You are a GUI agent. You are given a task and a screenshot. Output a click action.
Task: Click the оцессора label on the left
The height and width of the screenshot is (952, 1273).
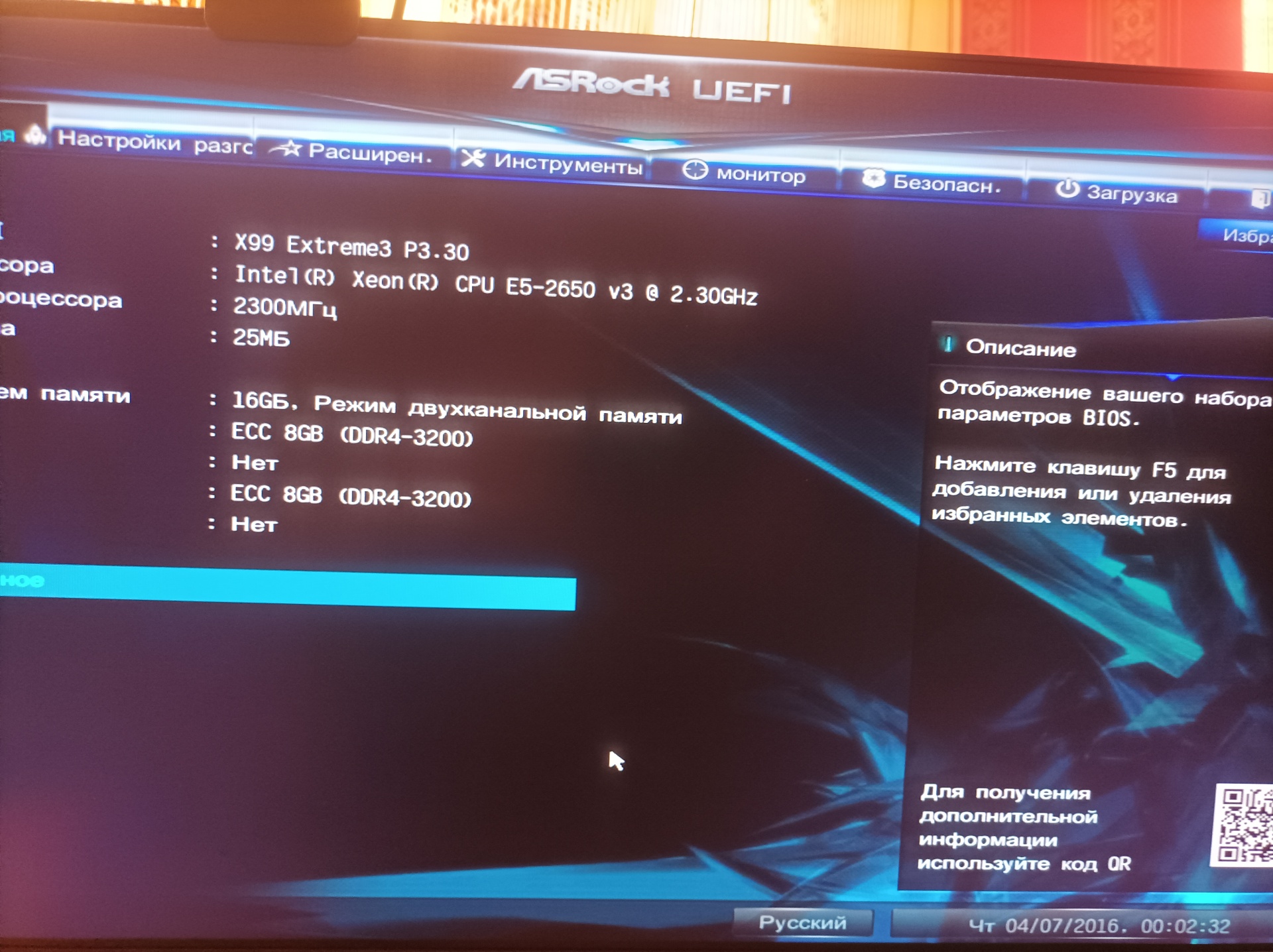tap(61, 299)
